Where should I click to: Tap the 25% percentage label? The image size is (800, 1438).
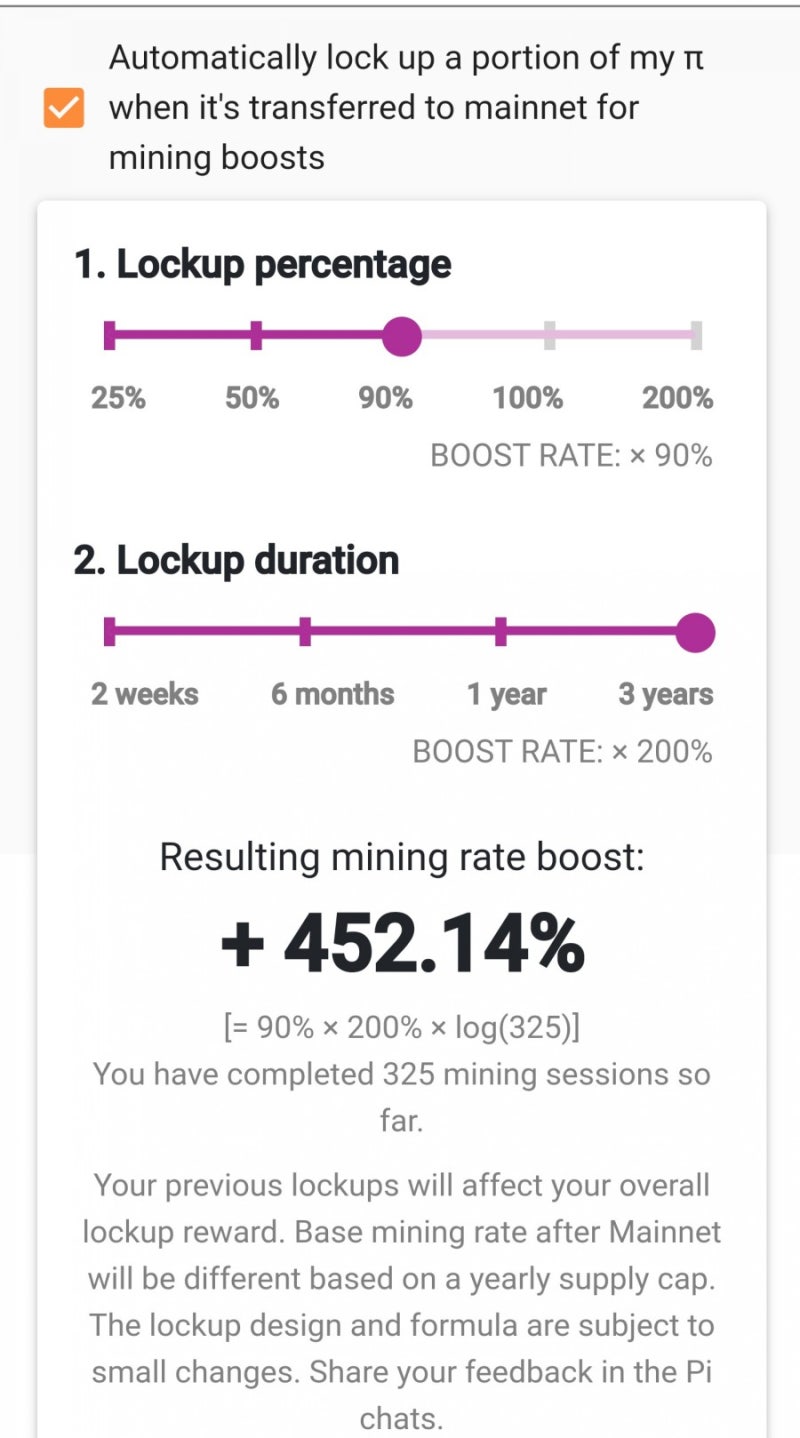pos(118,398)
